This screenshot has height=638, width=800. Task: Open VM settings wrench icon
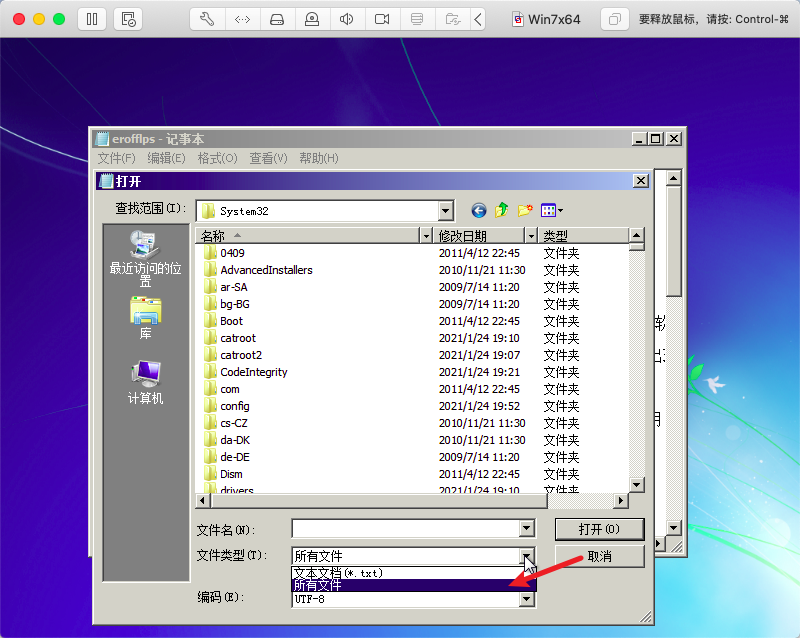coord(207,19)
